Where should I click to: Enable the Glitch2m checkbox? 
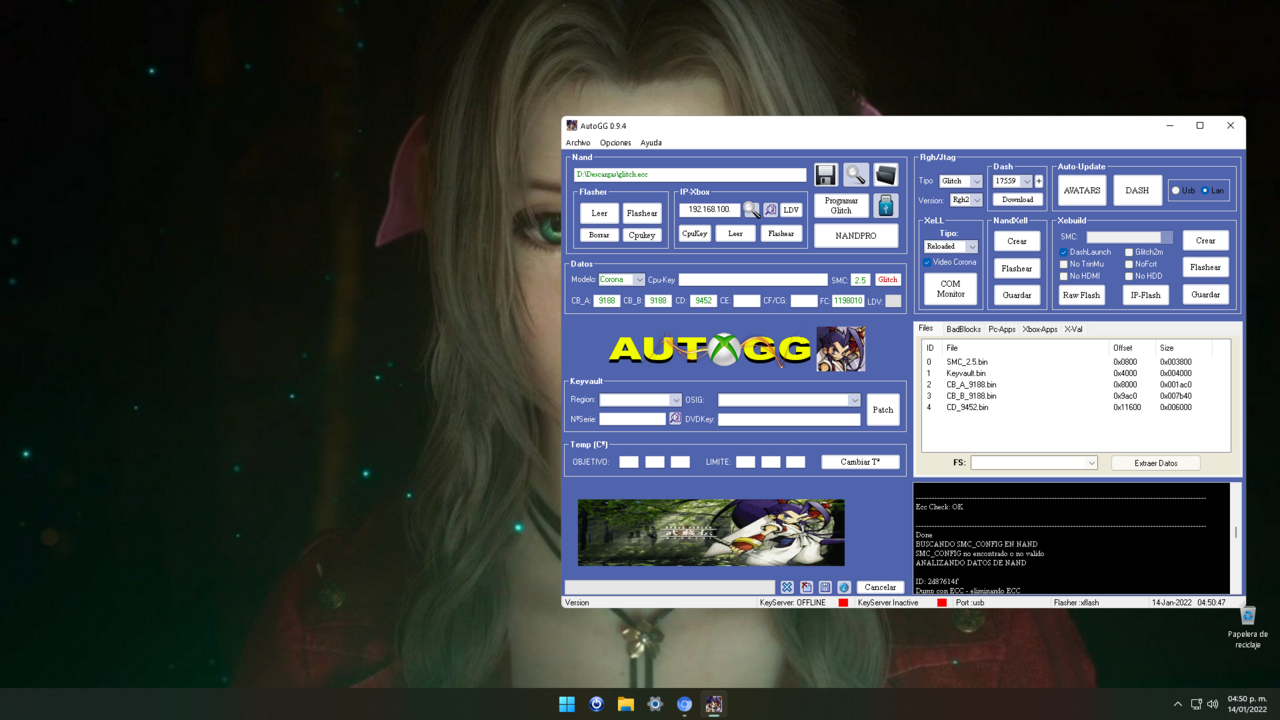tap(1129, 252)
